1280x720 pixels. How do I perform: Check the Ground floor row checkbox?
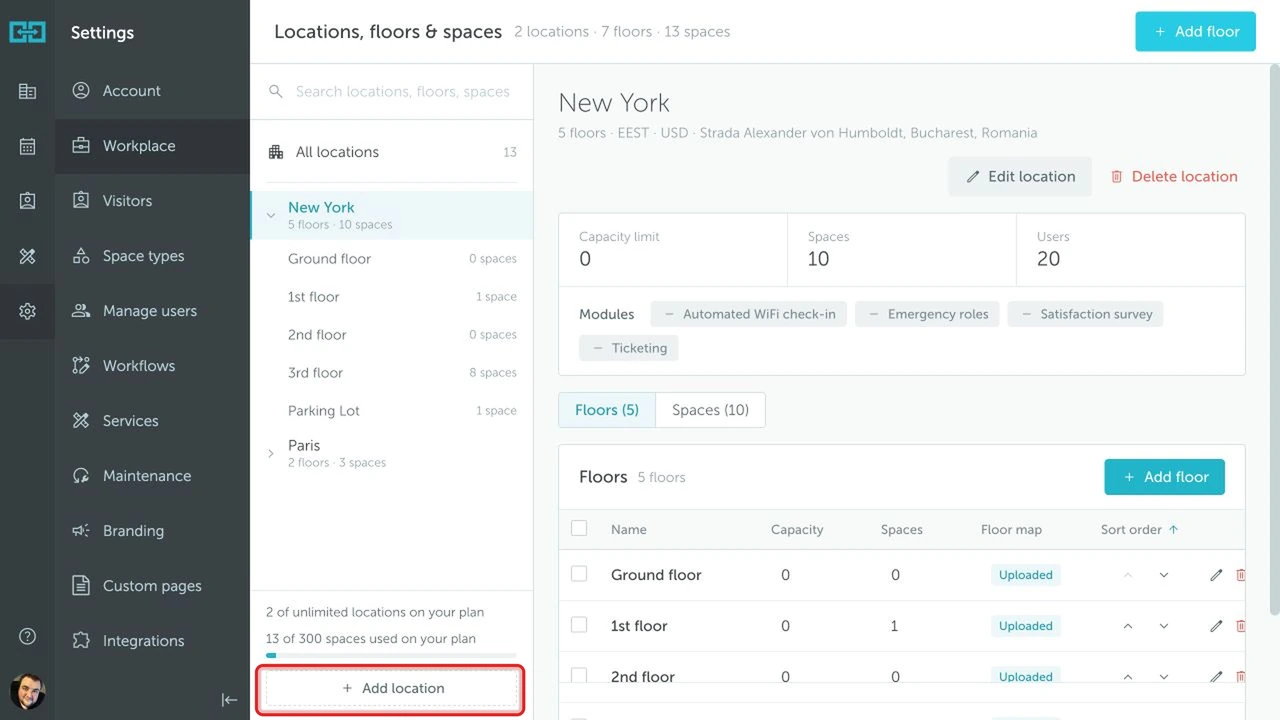[x=579, y=574]
